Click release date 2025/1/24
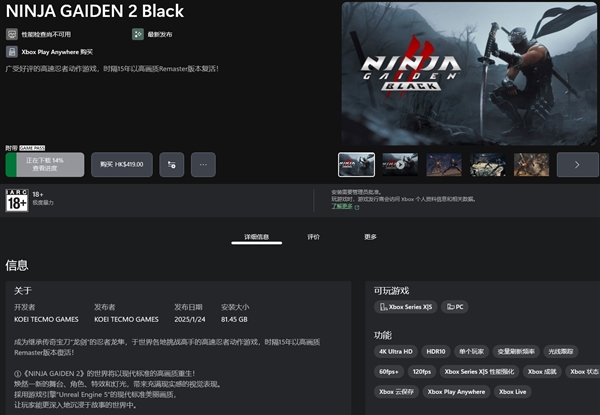Image resolution: width=600 pixels, height=415 pixels. (x=190, y=319)
